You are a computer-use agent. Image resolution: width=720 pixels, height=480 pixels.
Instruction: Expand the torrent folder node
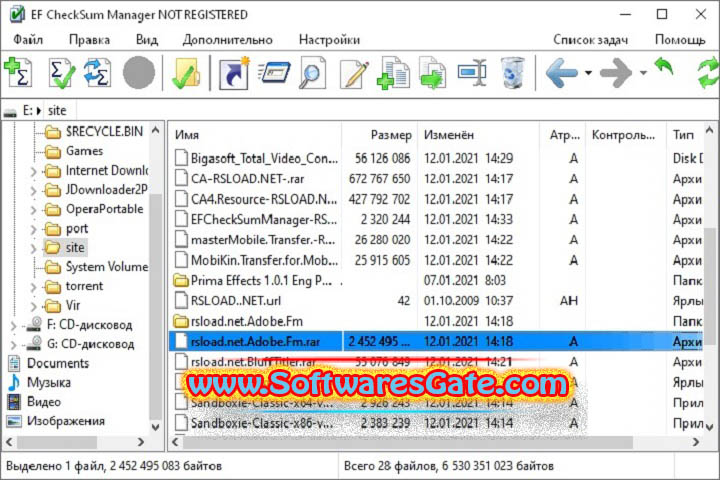(x=33, y=287)
